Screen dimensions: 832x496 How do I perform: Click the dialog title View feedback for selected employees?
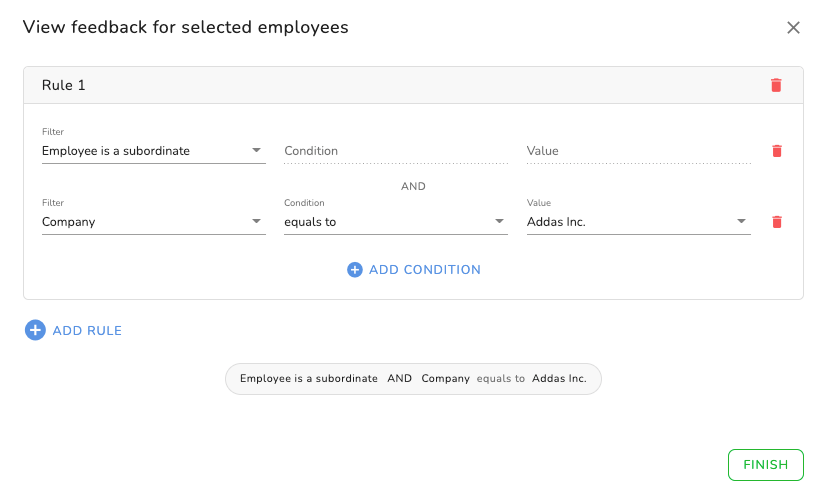186,28
